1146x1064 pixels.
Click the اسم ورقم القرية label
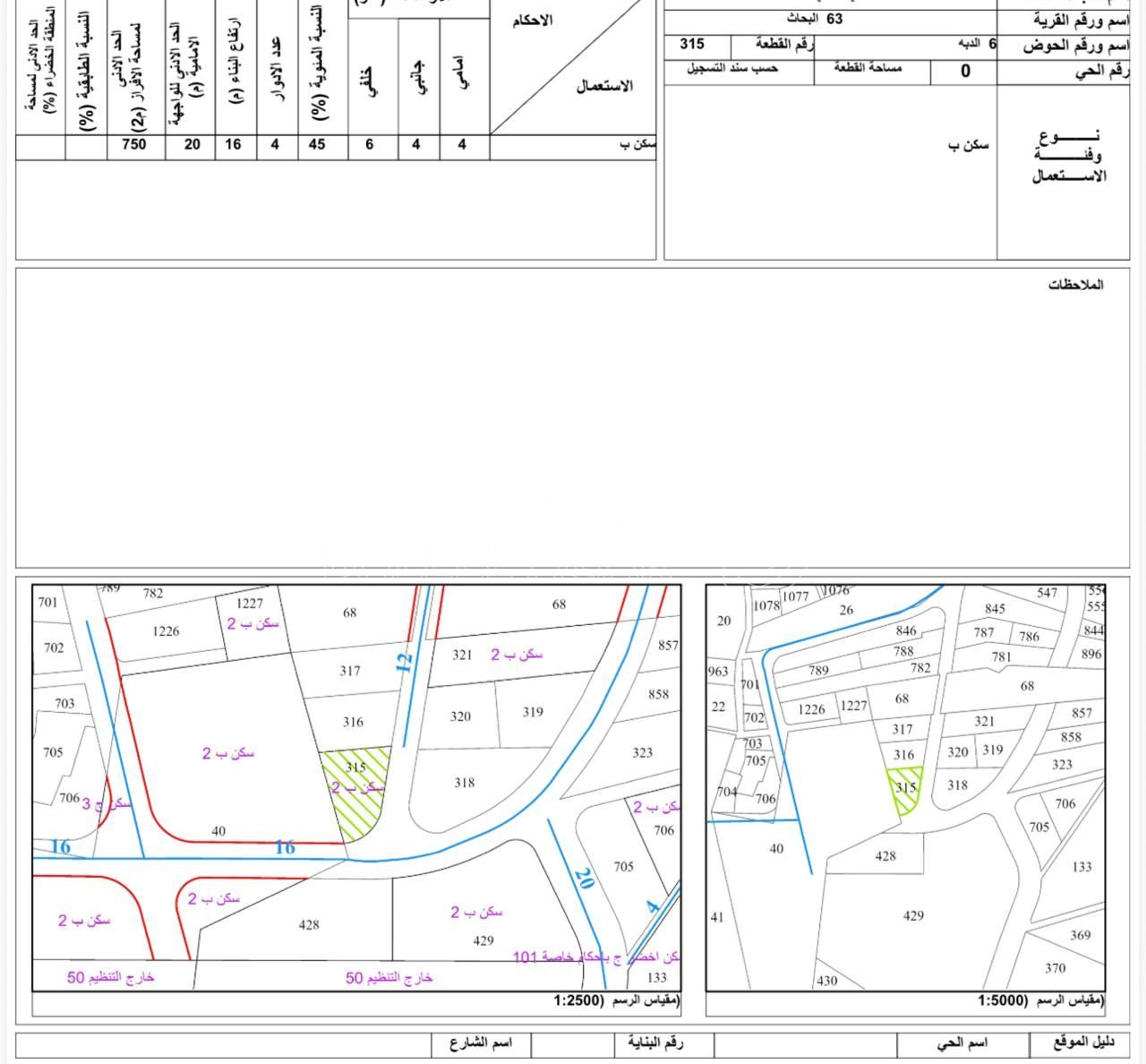tap(1082, 20)
